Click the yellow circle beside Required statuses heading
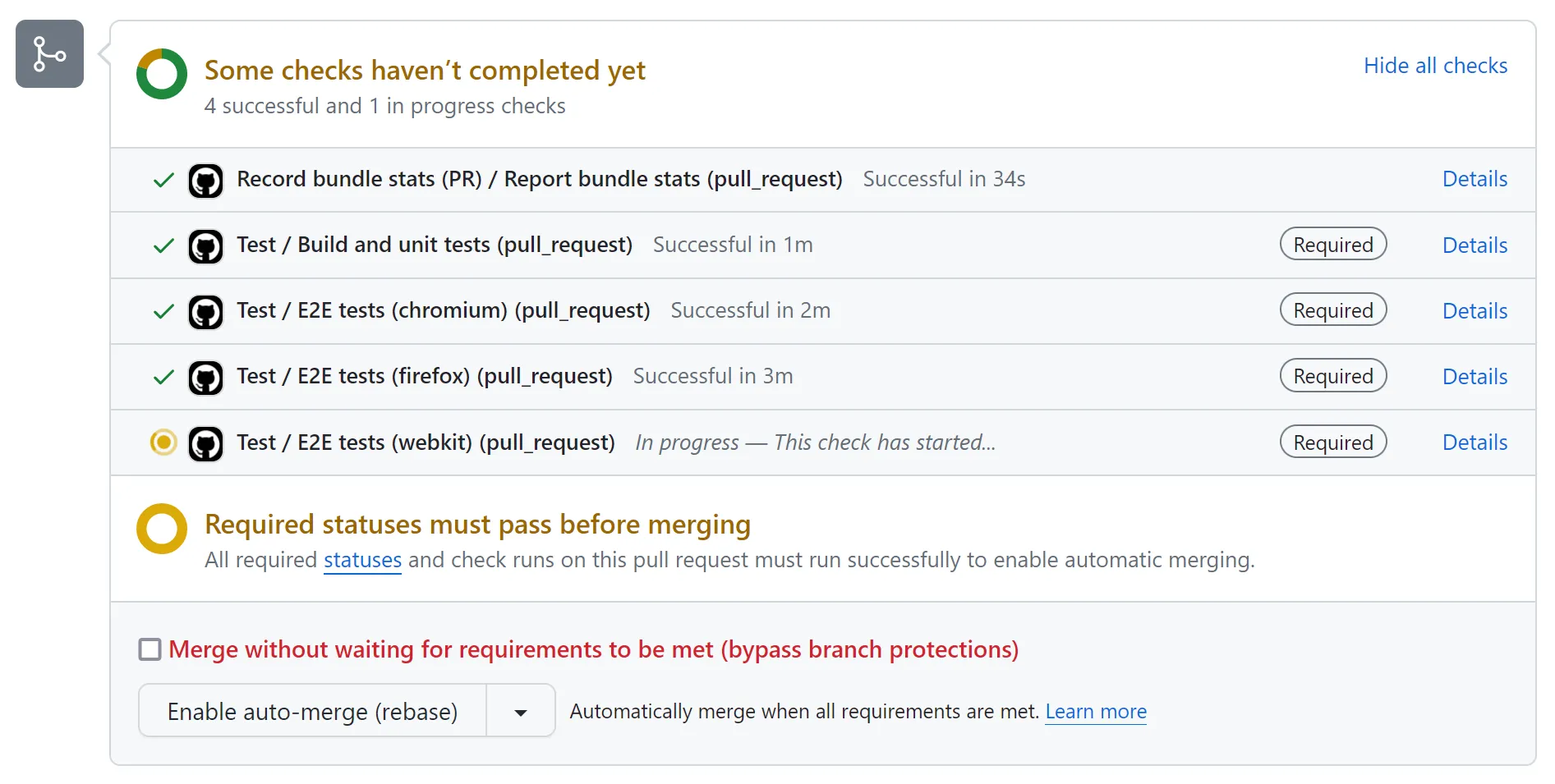The width and height of the screenshot is (1555, 784). pos(161,526)
